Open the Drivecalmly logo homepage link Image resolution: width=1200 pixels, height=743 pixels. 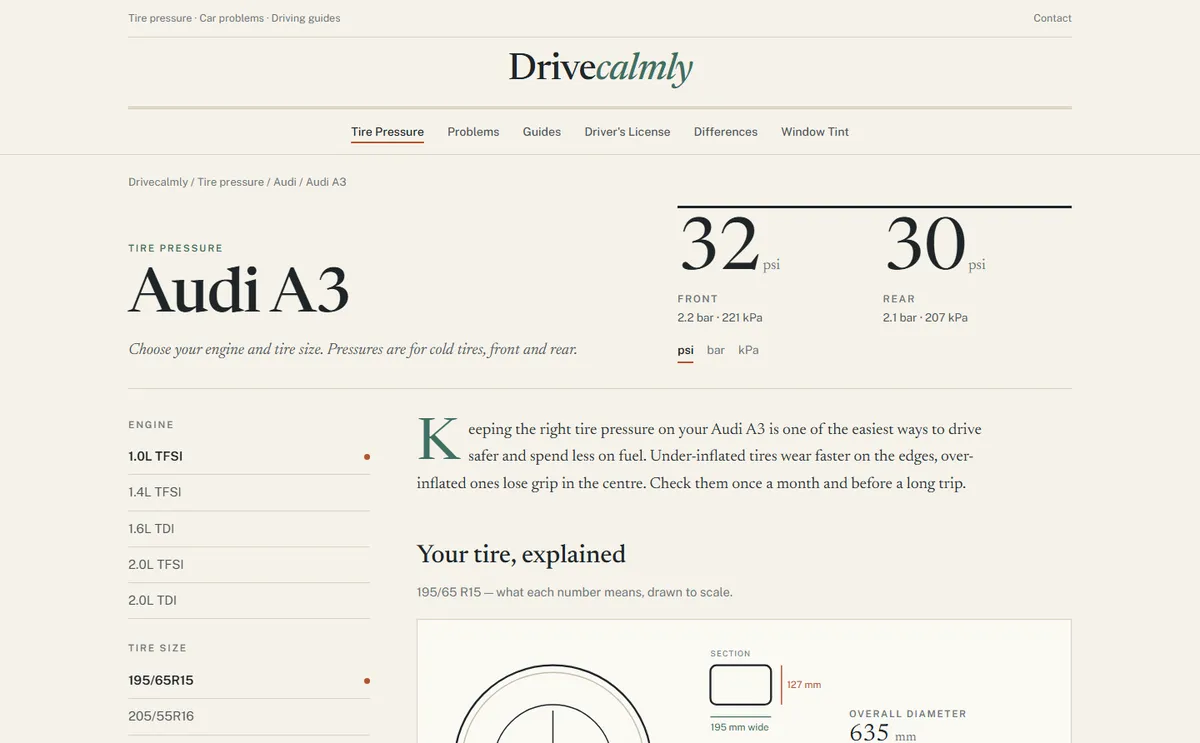click(600, 68)
